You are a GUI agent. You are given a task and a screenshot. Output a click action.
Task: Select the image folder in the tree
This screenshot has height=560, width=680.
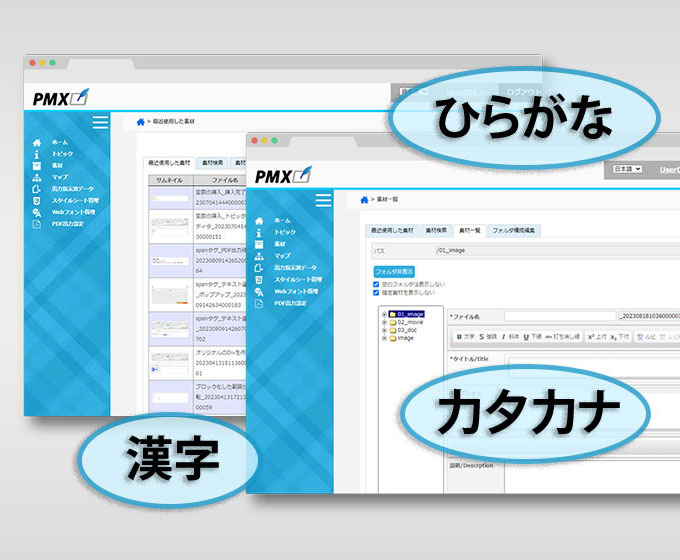click(x=405, y=338)
